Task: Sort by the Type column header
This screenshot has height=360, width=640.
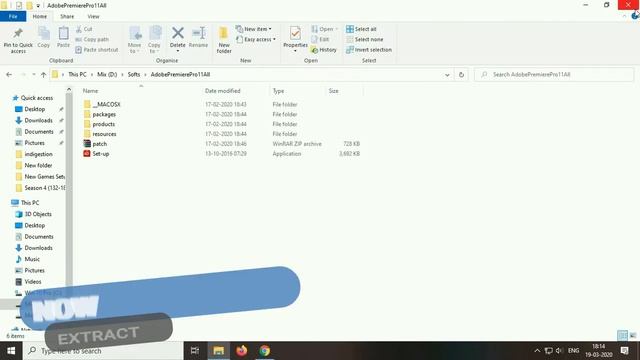Action: [278, 91]
